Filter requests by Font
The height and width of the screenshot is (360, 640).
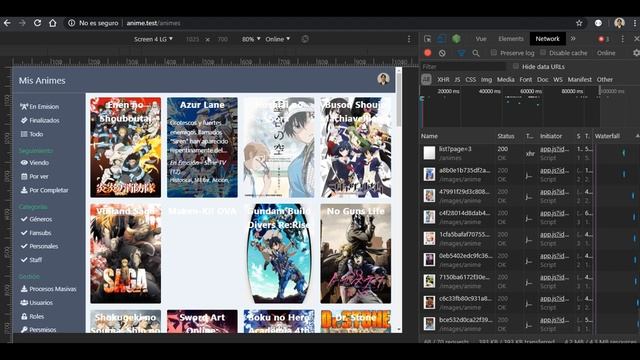click(x=526, y=80)
